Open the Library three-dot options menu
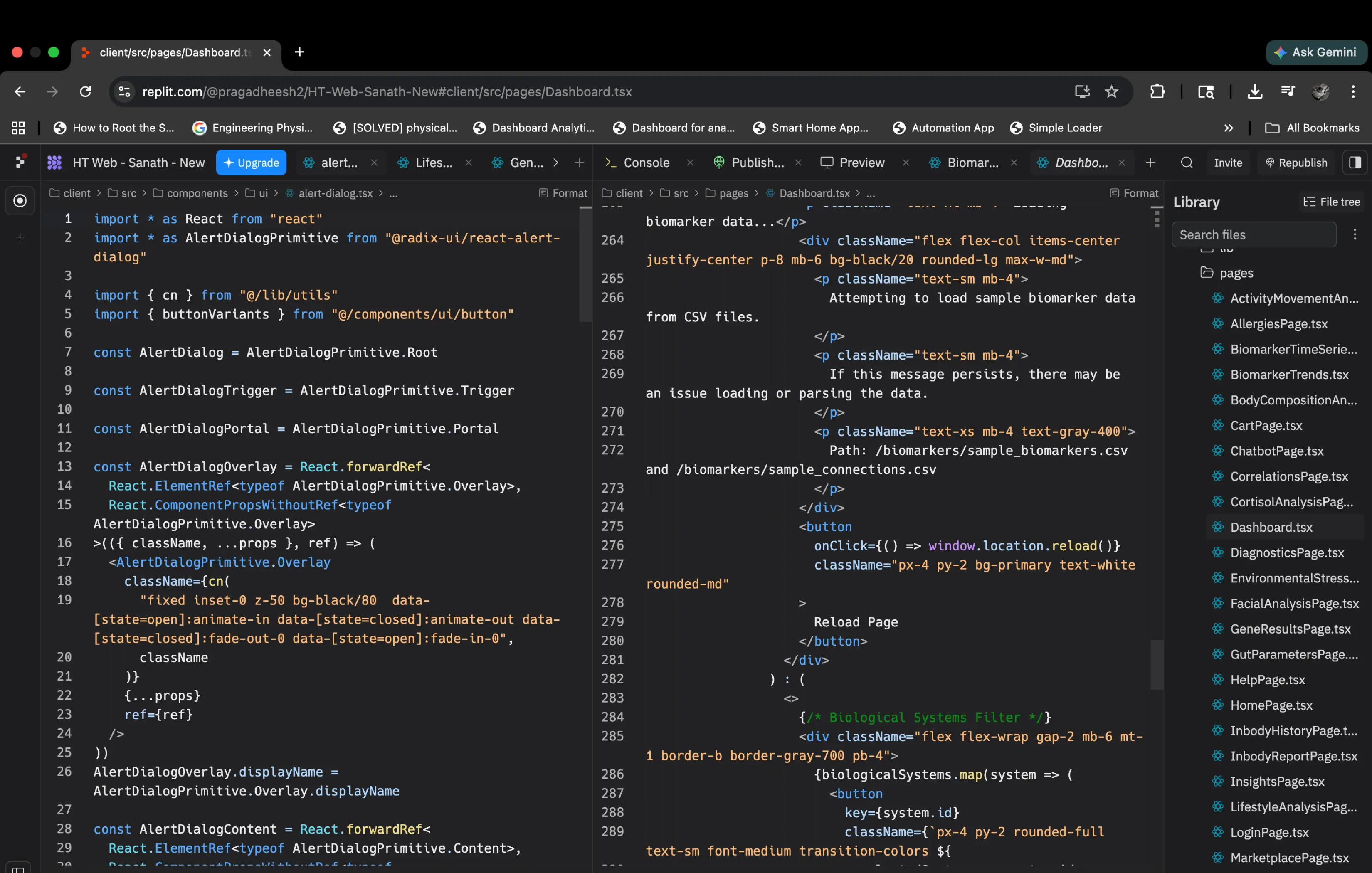The width and height of the screenshot is (1372, 873). click(x=1355, y=235)
